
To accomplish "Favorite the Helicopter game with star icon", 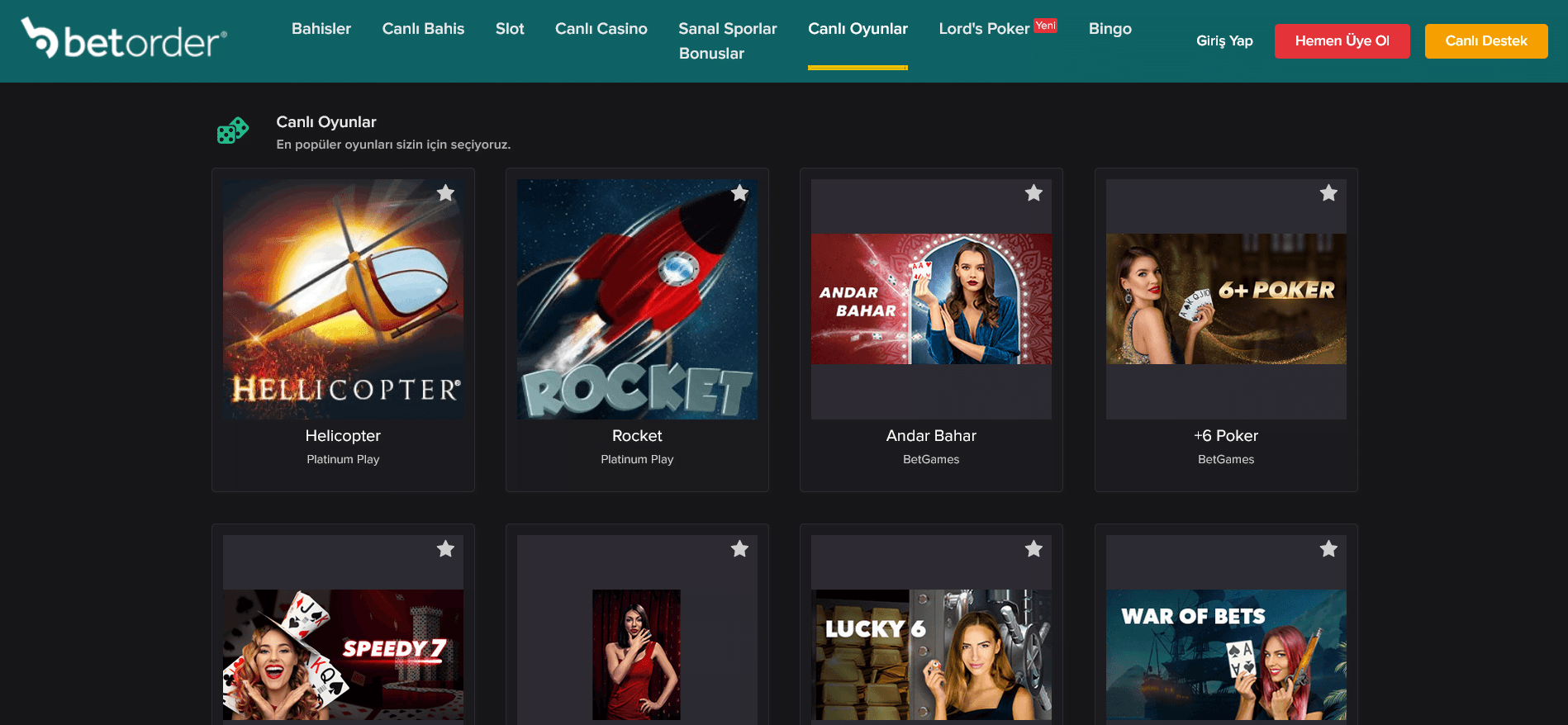I will click(x=445, y=193).
